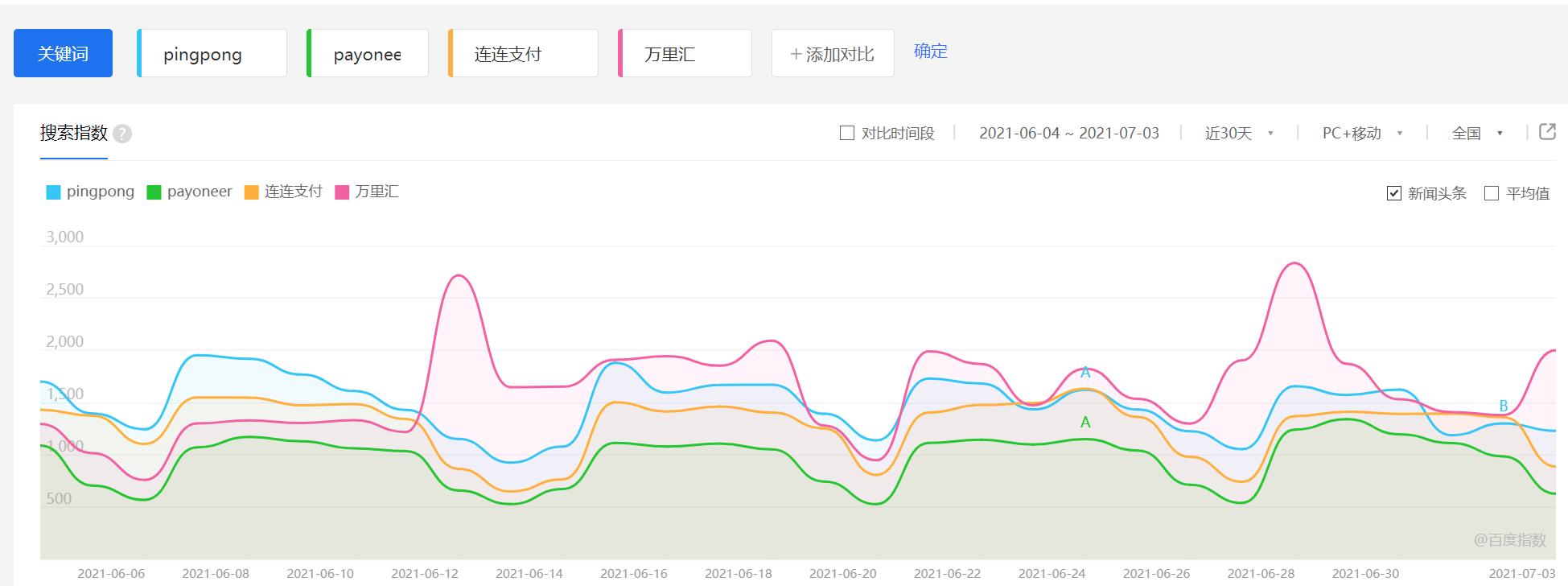Click the green news marker A on payoneer line
The width and height of the screenshot is (1568, 586).
pyautogui.click(x=1085, y=423)
